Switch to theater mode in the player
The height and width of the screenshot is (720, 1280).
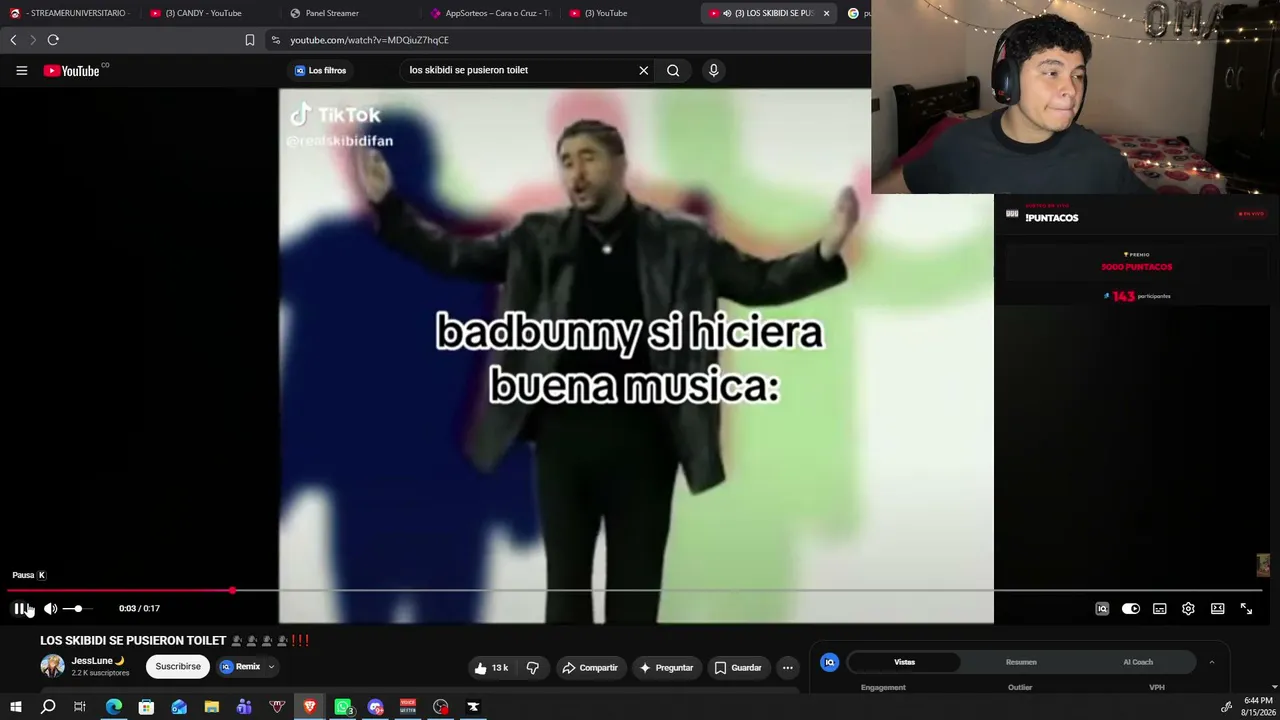1217,608
